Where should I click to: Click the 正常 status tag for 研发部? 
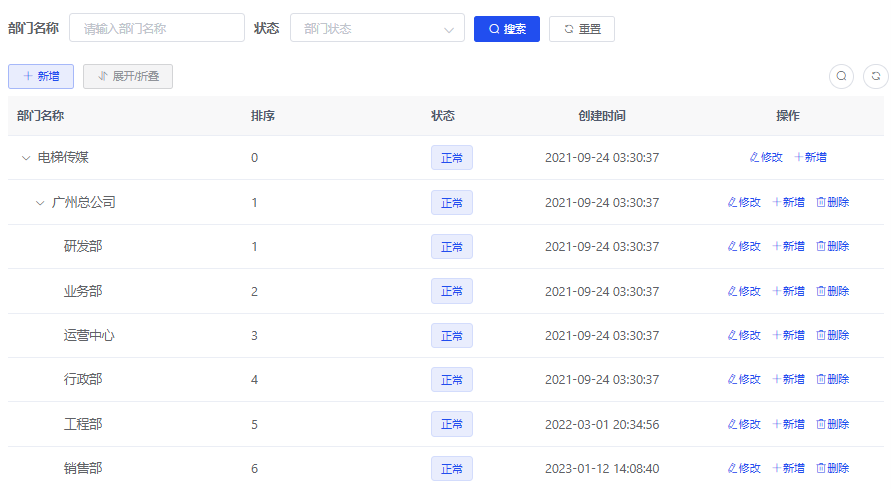[x=451, y=247]
